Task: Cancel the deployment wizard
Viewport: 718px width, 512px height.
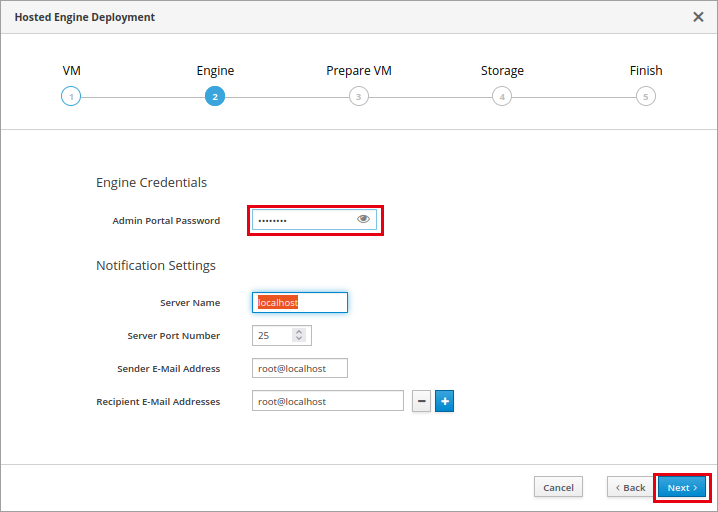Action: tap(558, 488)
